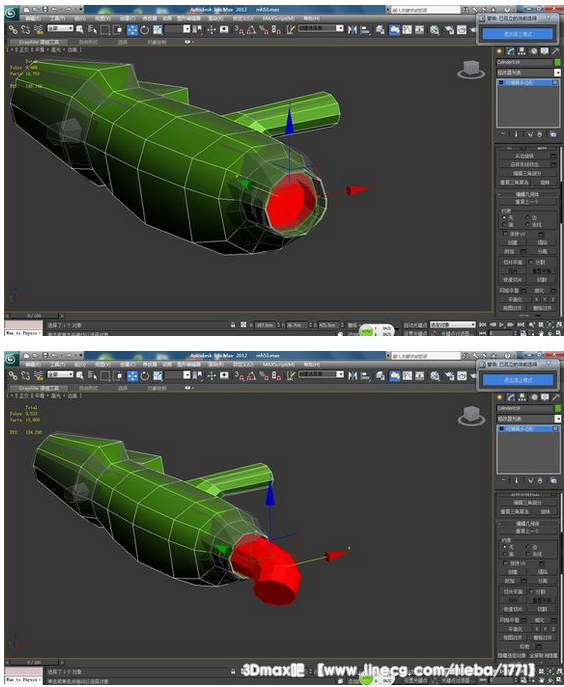
Task: Toggle 保持 UV checkbox in lower screenshot
Action: (506, 563)
